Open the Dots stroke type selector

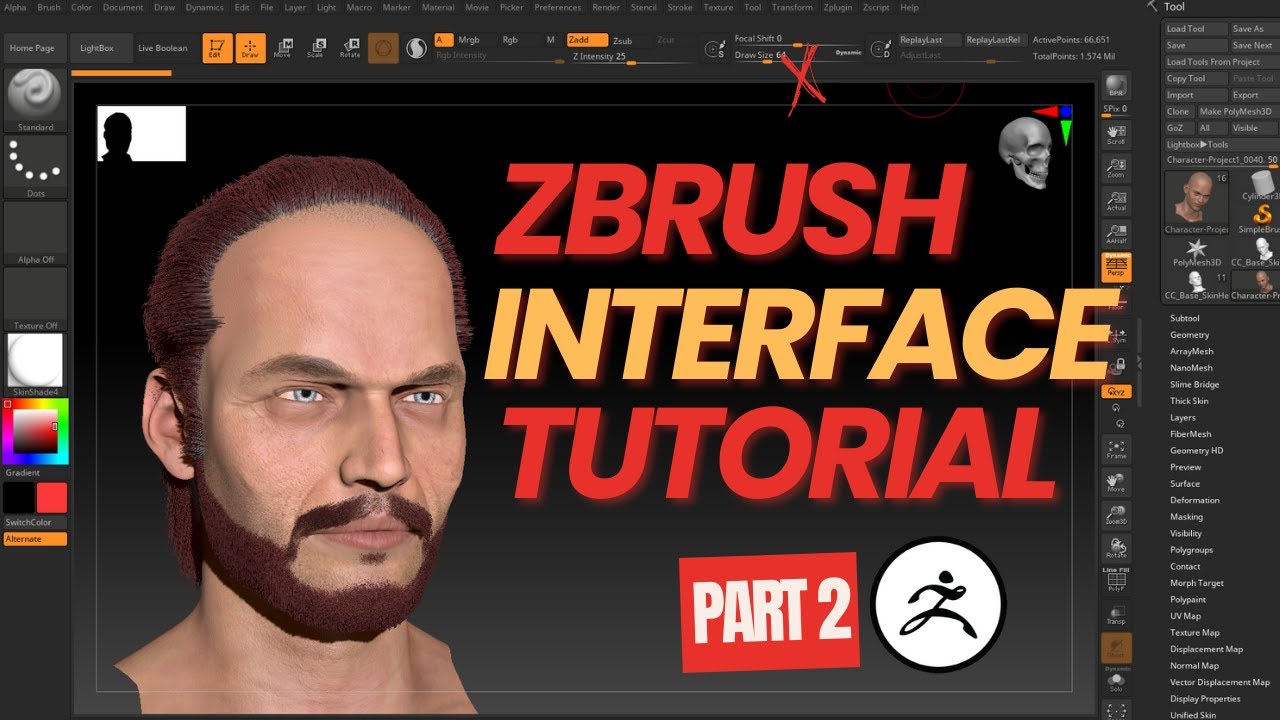[35, 165]
